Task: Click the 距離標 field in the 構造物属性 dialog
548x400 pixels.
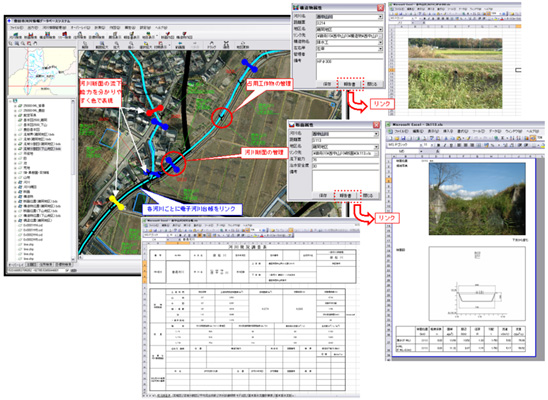Action: click(x=349, y=23)
